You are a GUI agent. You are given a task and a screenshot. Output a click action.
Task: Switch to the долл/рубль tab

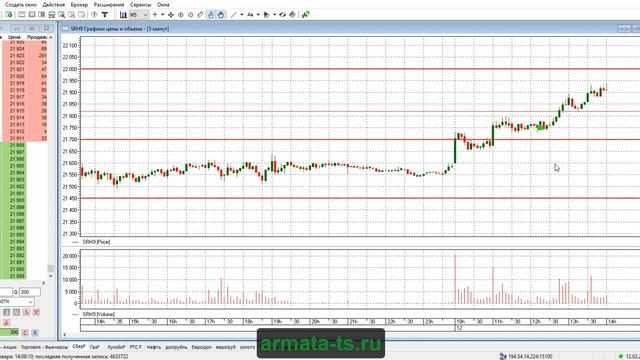click(176, 347)
